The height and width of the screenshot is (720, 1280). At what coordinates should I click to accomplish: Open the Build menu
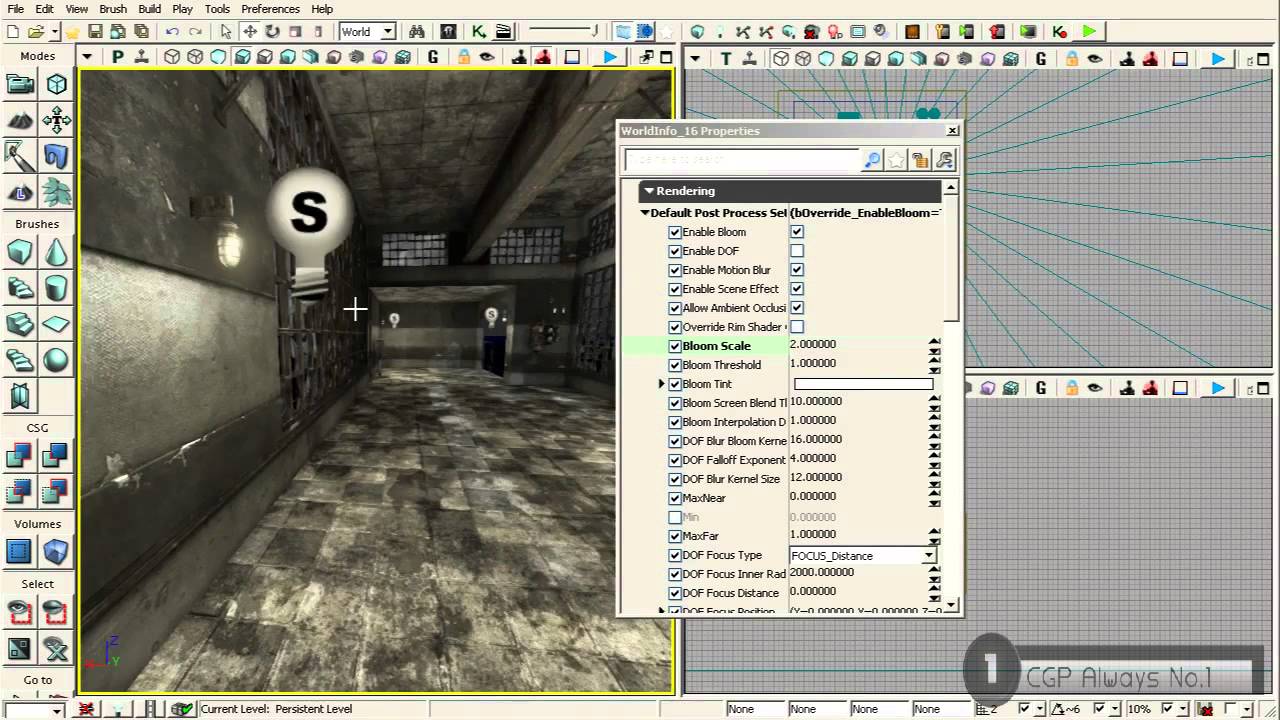(x=149, y=9)
